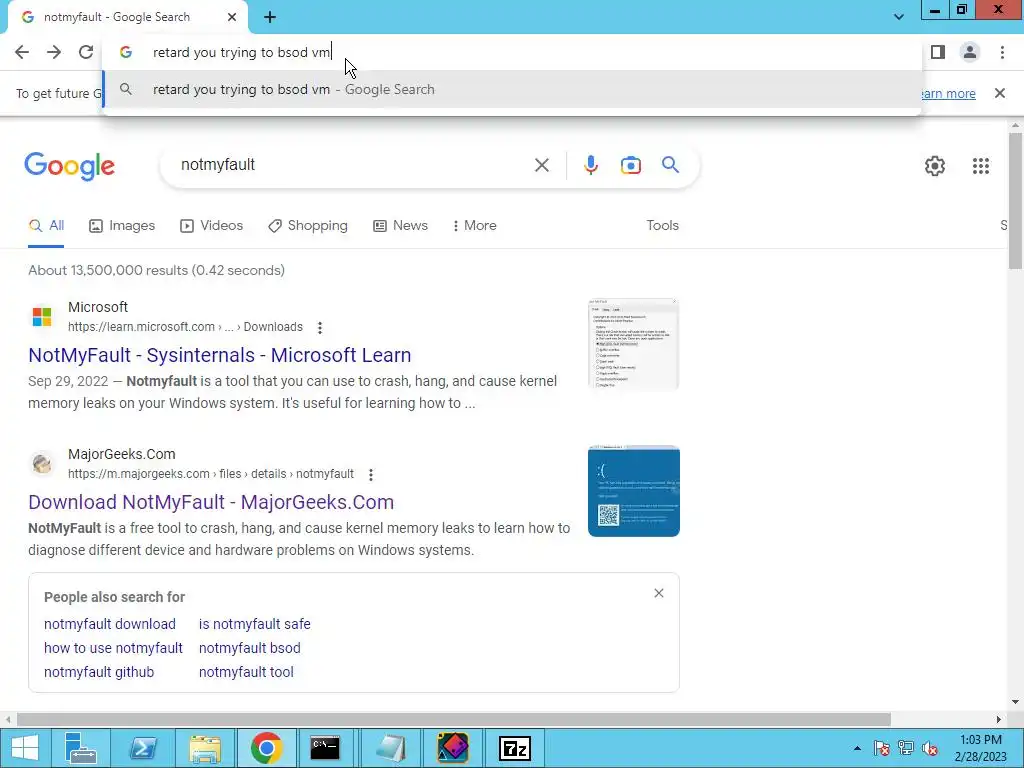Open the NotMyFault dialog thumbnail image

633,344
